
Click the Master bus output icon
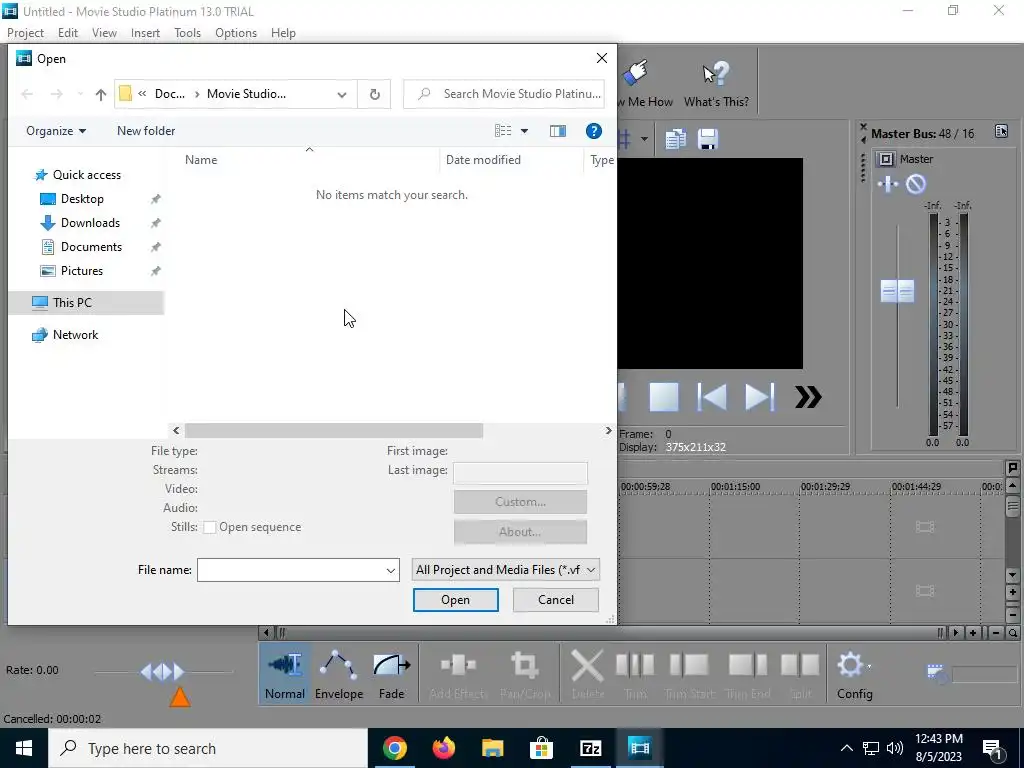[x=886, y=159]
